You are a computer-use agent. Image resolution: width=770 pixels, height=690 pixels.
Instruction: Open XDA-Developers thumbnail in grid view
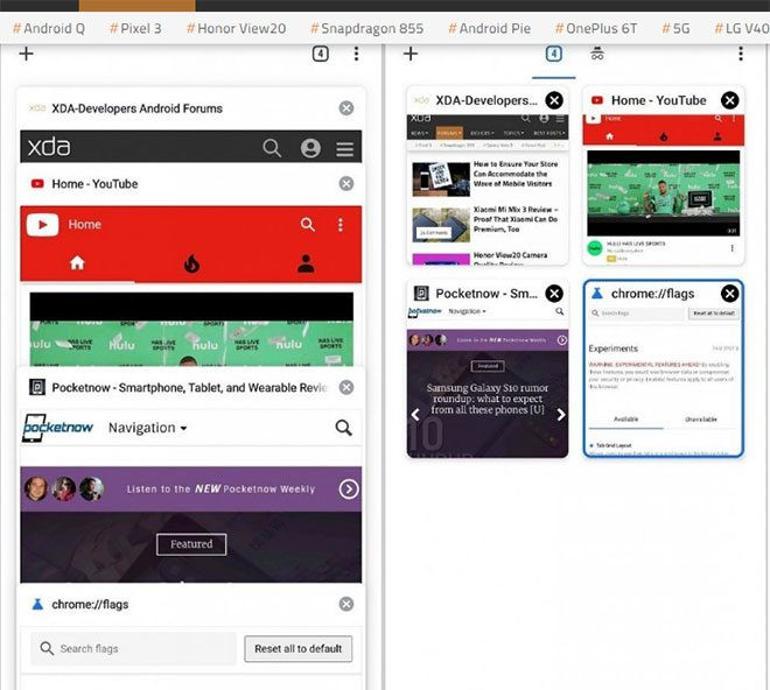[488, 190]
